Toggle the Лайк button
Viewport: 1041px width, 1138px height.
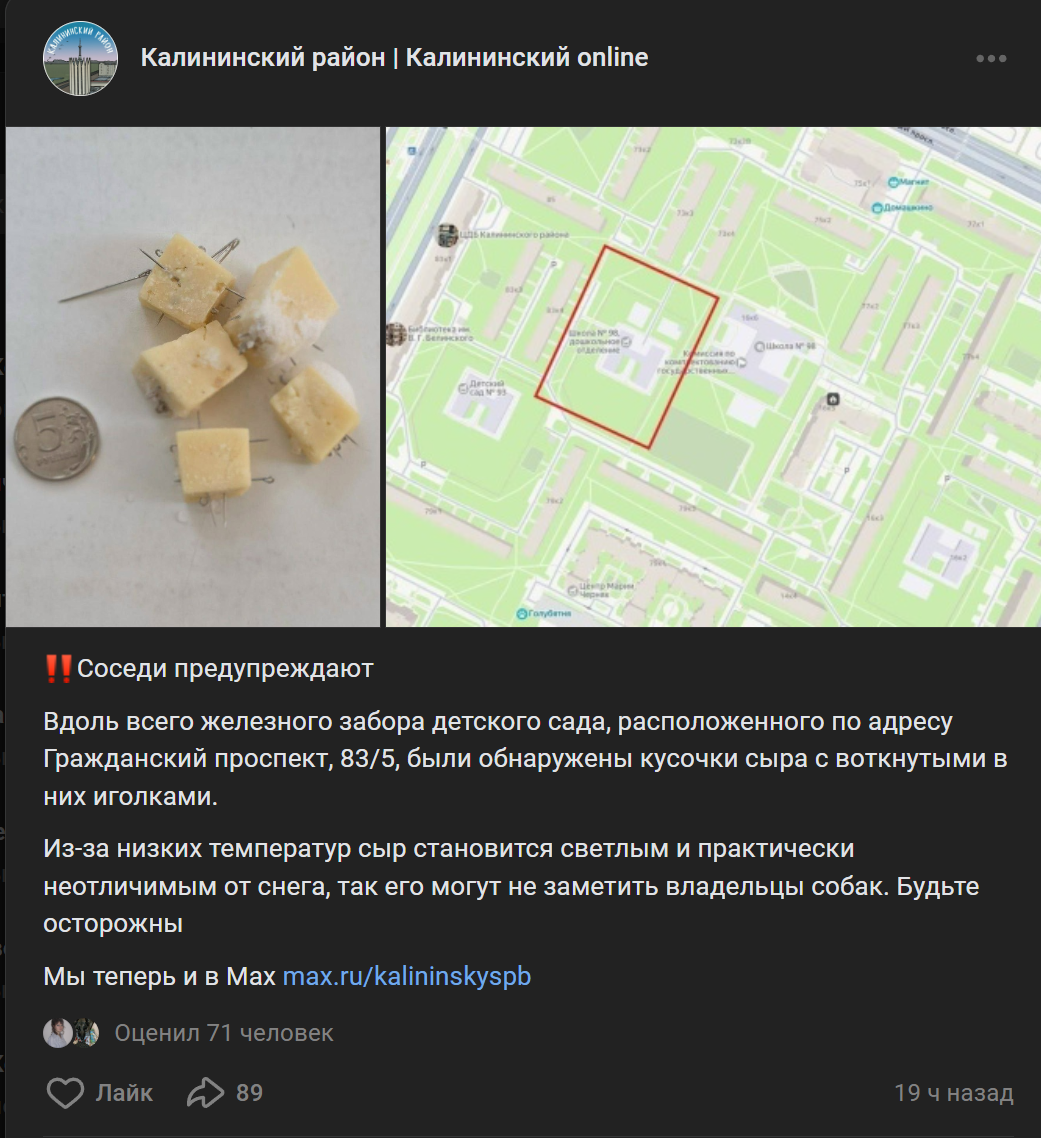[x=100, y=1092]
